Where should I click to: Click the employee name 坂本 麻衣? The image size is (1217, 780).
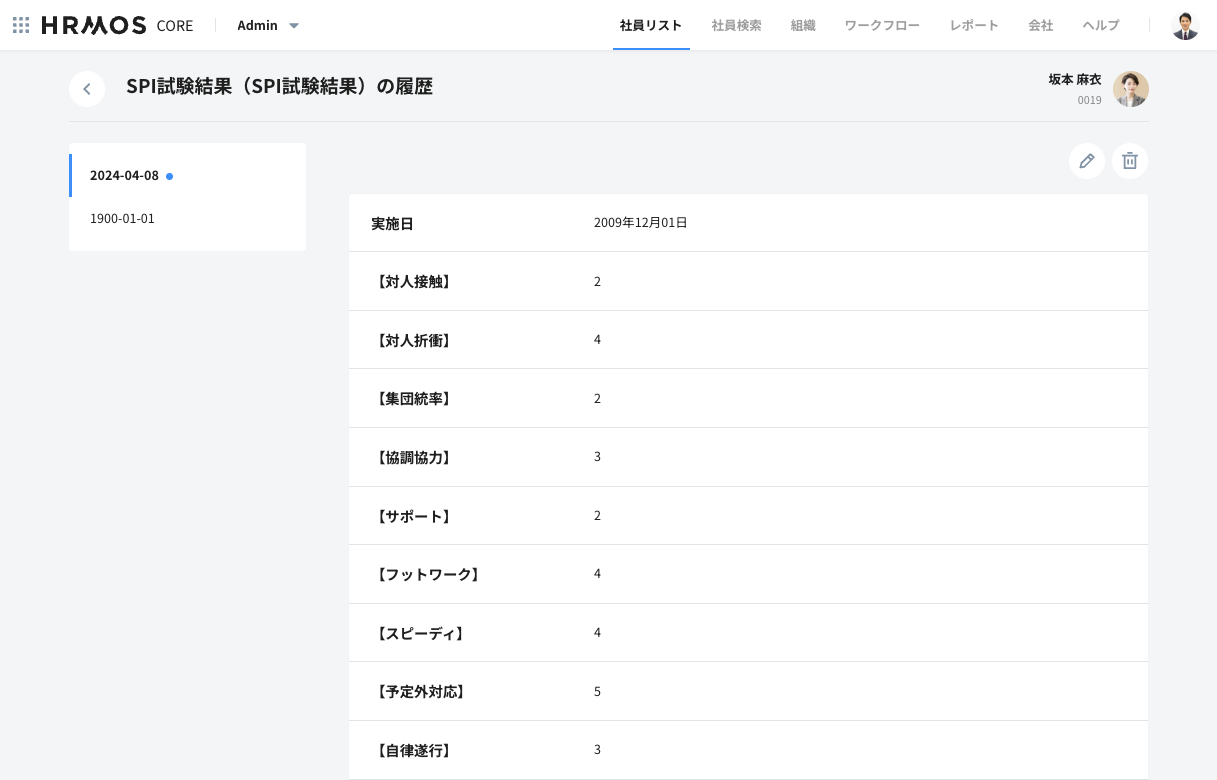click(1074, 79)
